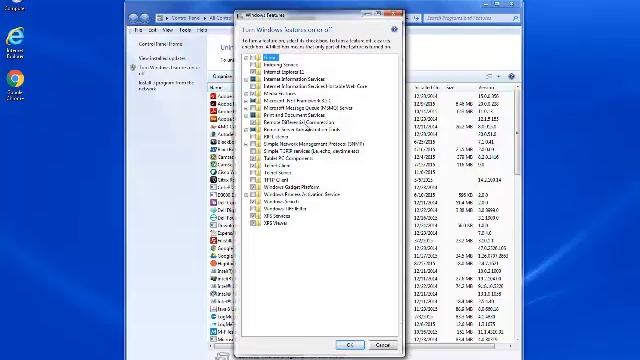Expand Internet Information Services node
This screenshot has width=640, height=360.
point(246,80)
